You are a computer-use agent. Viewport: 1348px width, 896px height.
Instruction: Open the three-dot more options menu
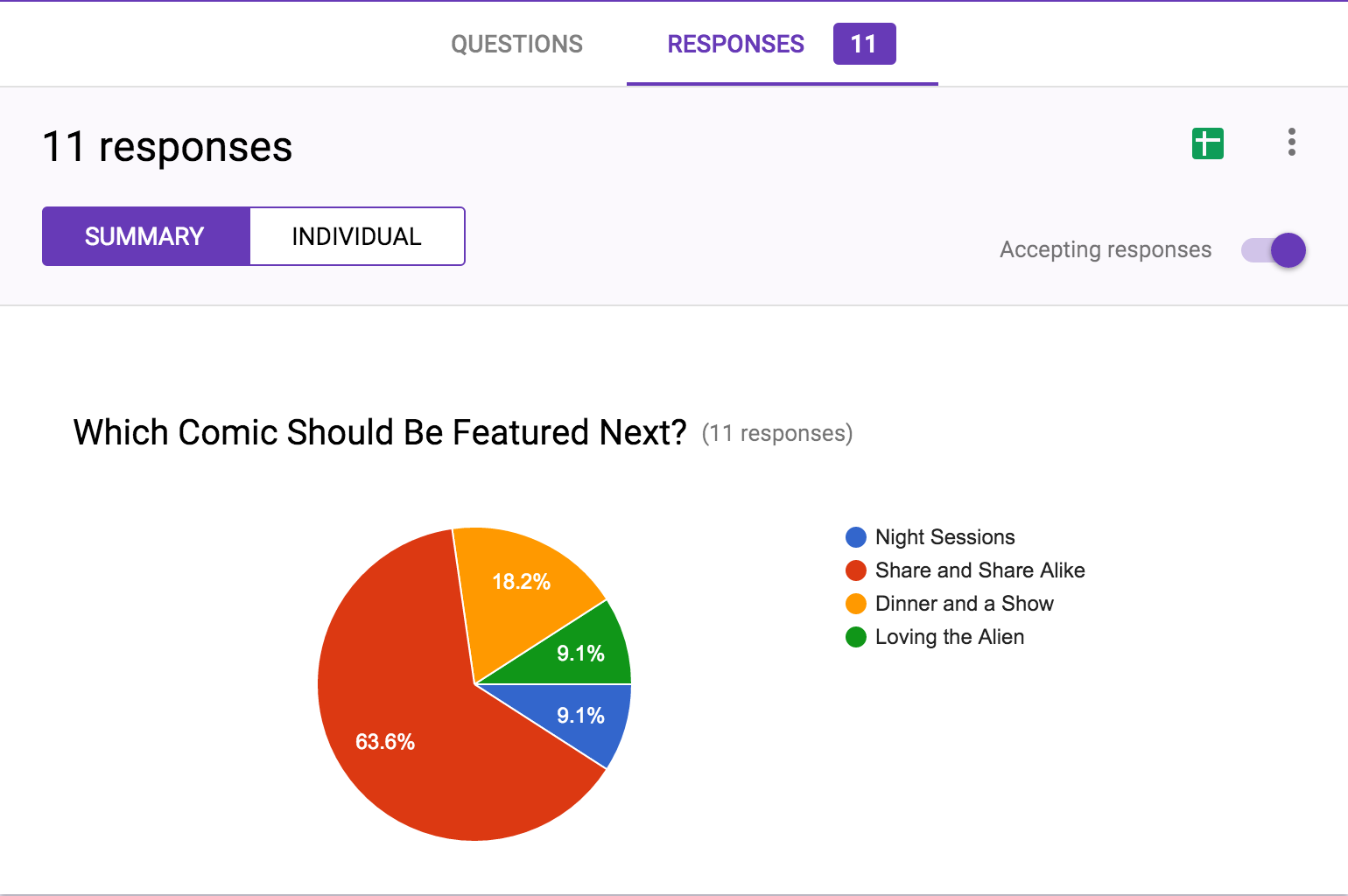(1291, 142)
